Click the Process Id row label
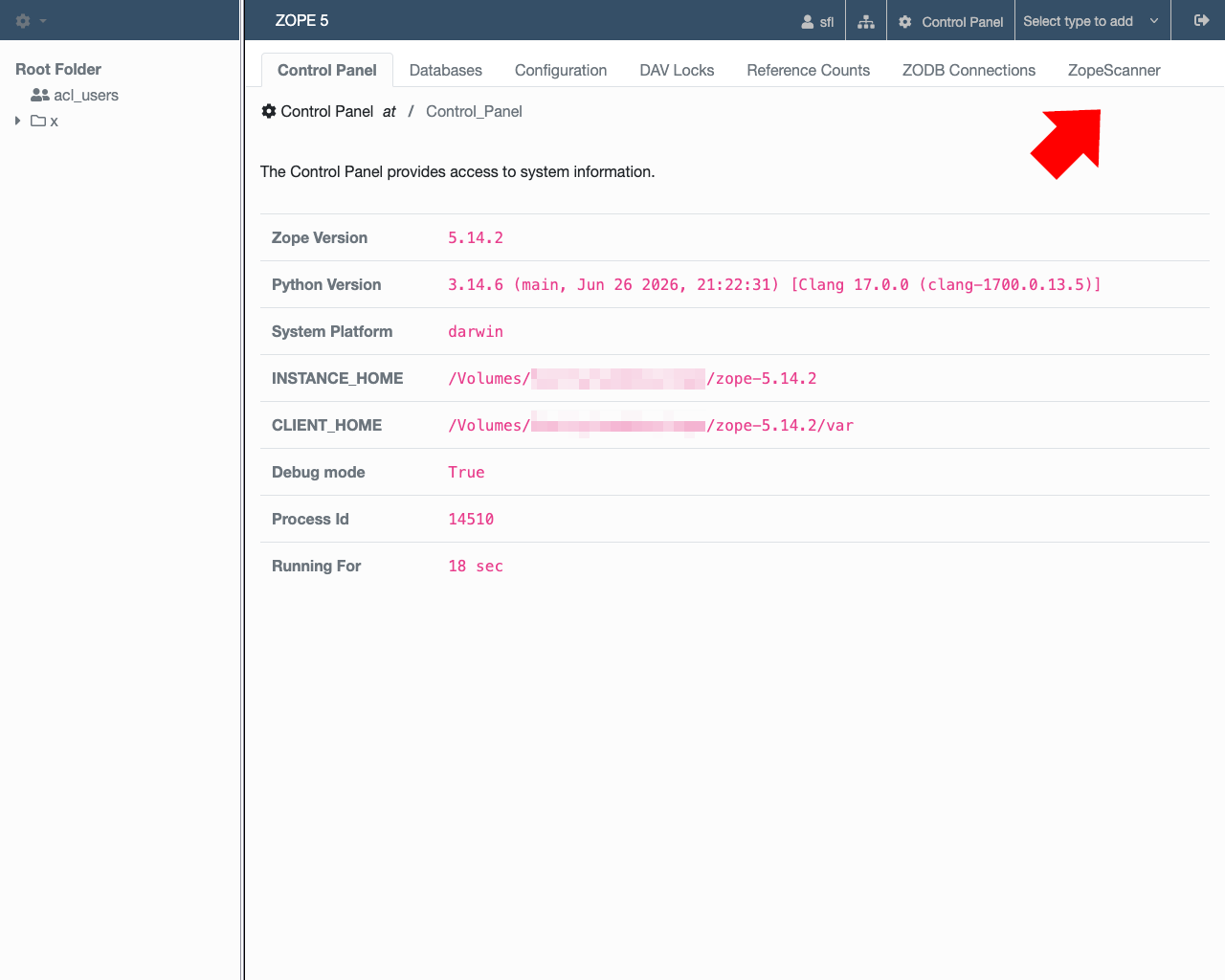 pos(310,519)
